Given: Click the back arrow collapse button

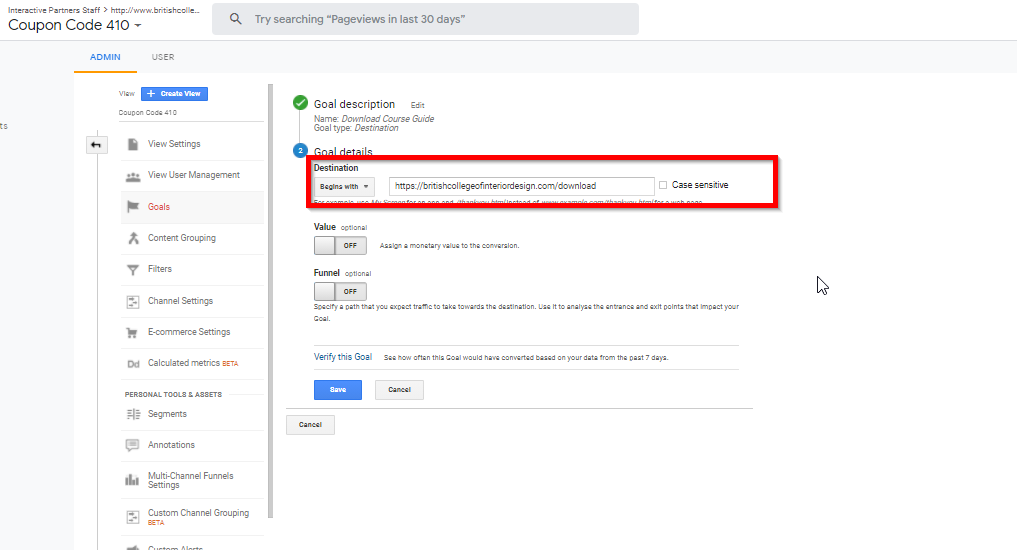Looking at the screenshot, I should coord(96,145).
